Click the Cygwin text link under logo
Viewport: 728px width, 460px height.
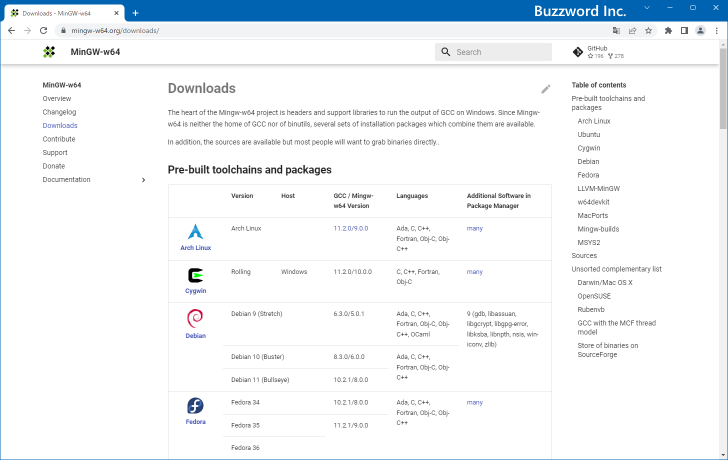(x=195, y=291)
